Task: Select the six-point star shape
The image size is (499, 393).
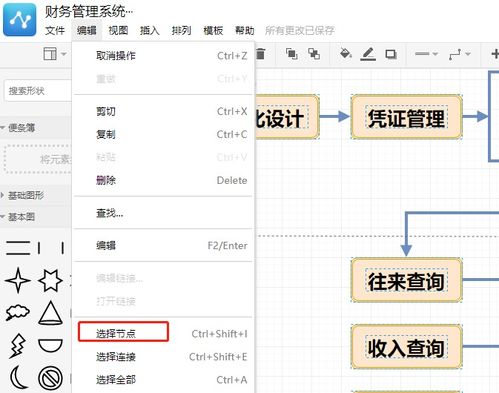Action: tap(50, 280)
